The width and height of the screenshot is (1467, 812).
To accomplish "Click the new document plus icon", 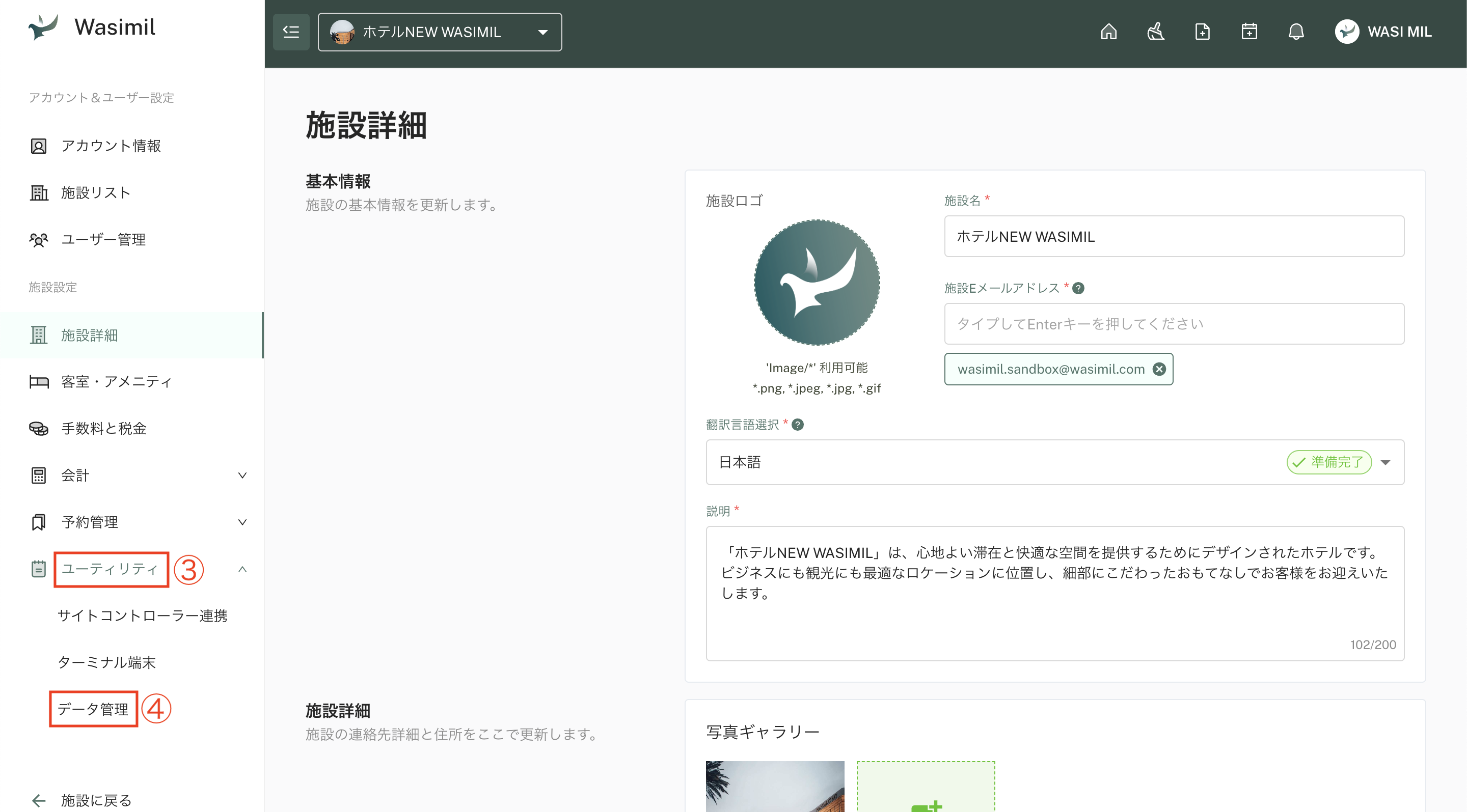I will (1202, 31).
